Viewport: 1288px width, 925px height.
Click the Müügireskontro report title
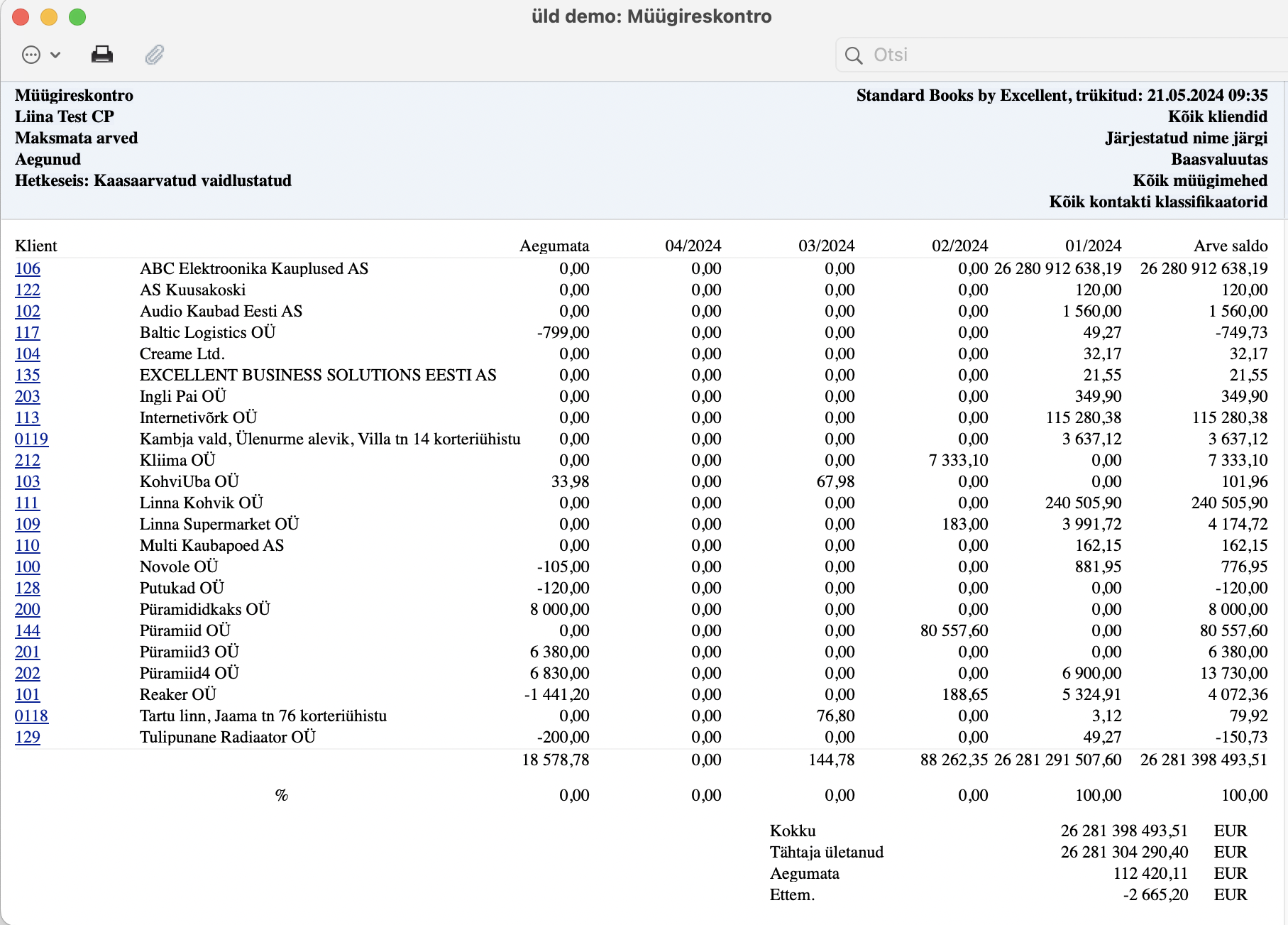click(75, 95)
